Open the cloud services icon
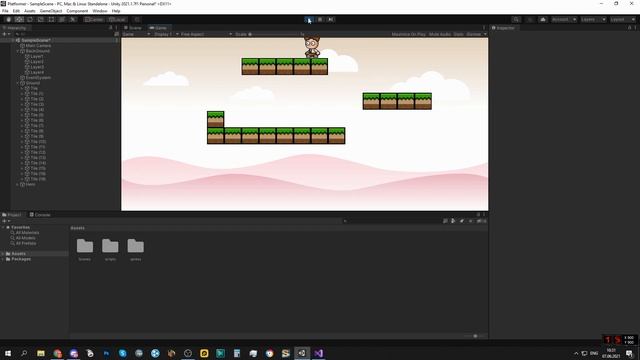The height and width of the screenshot is (360, 640). pos(543,20)
